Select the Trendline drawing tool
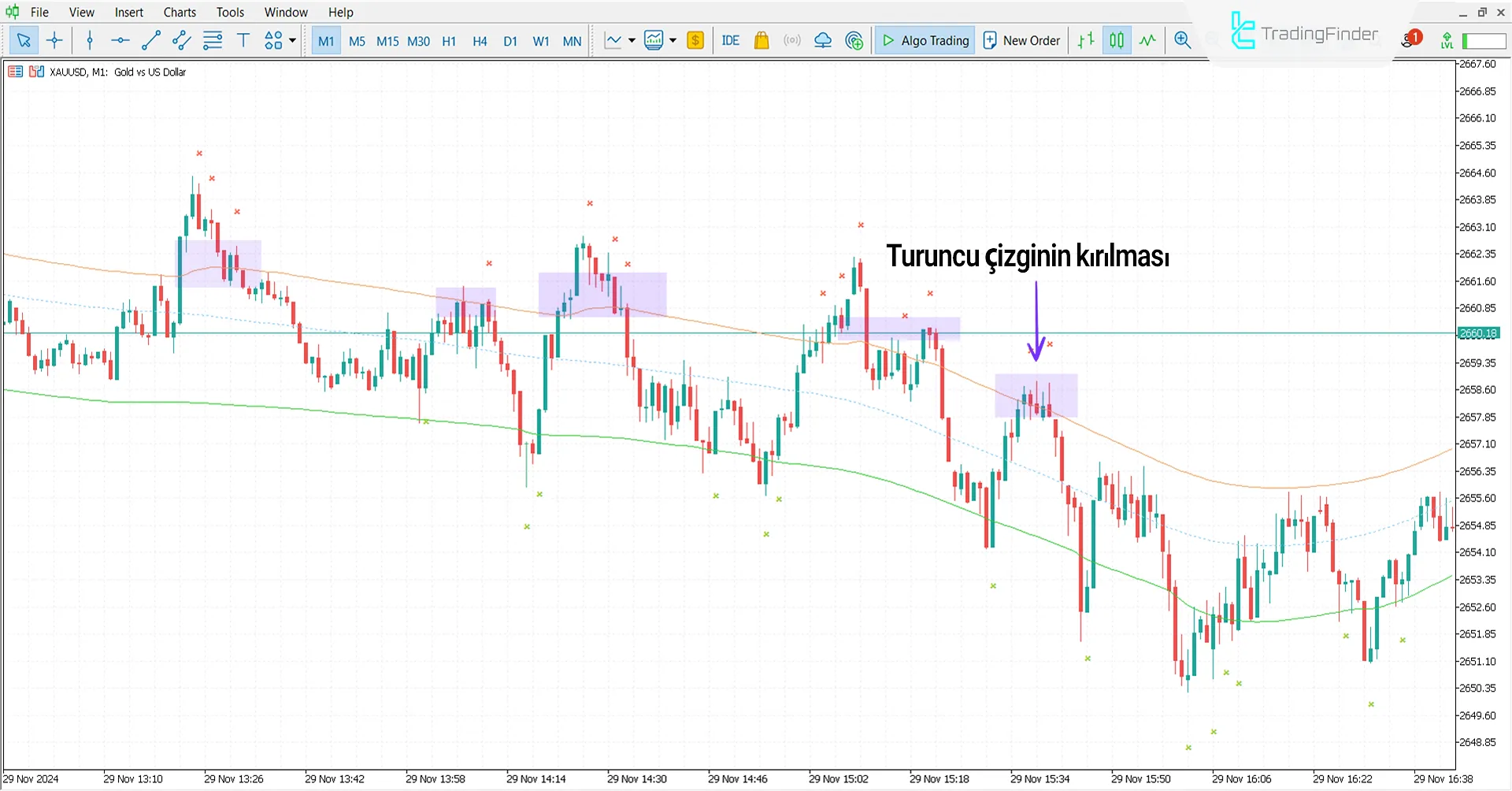 [x=151, y=40]
